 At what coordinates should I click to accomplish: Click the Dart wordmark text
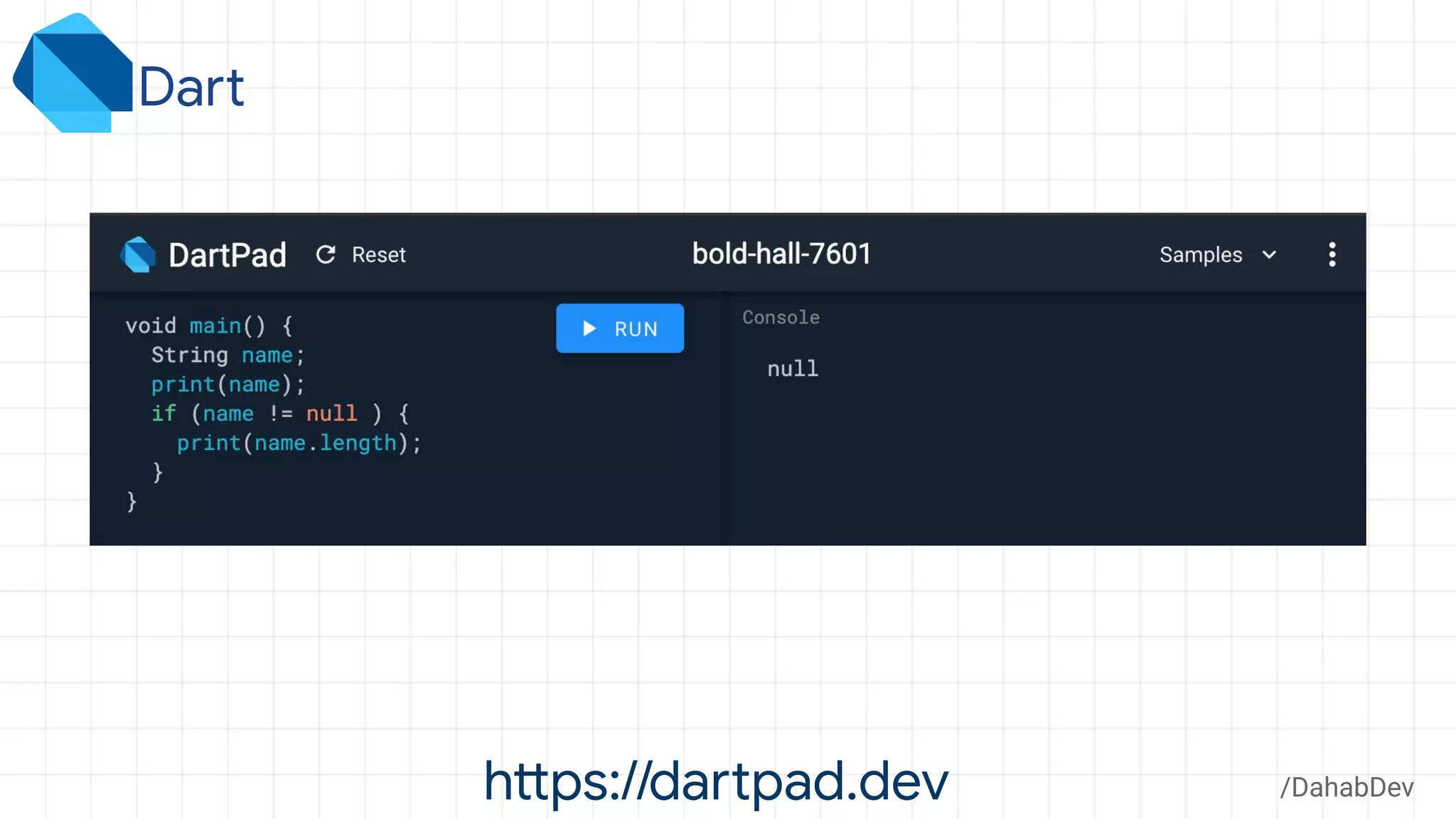coord(191,87)
